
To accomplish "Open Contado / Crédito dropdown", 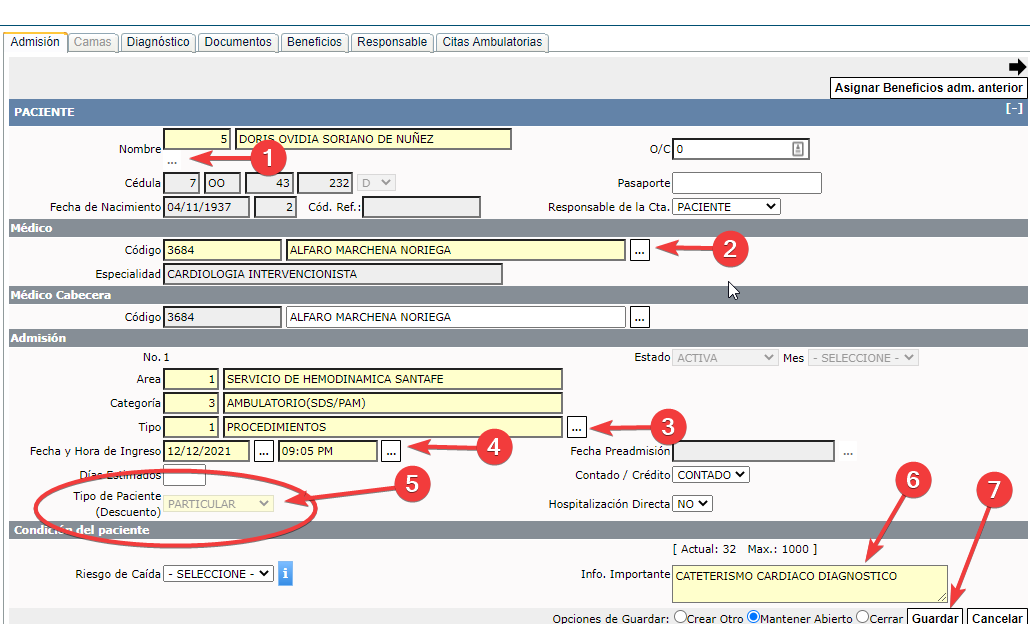I will 711,475.
